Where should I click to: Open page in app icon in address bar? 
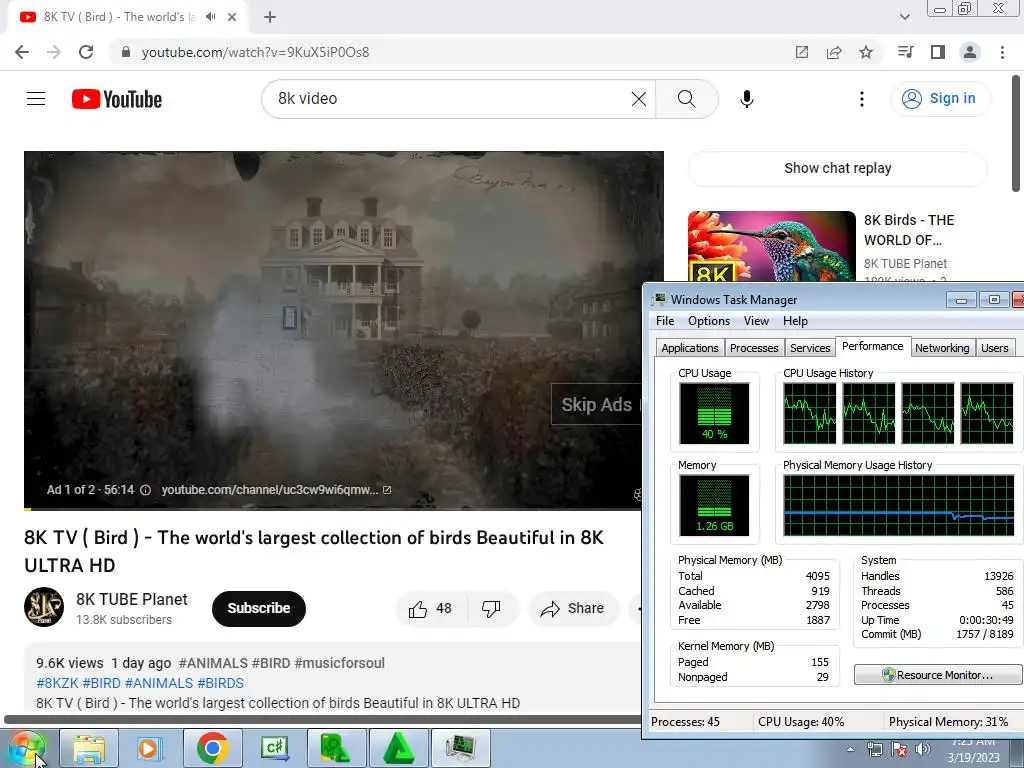pos(802,52)
